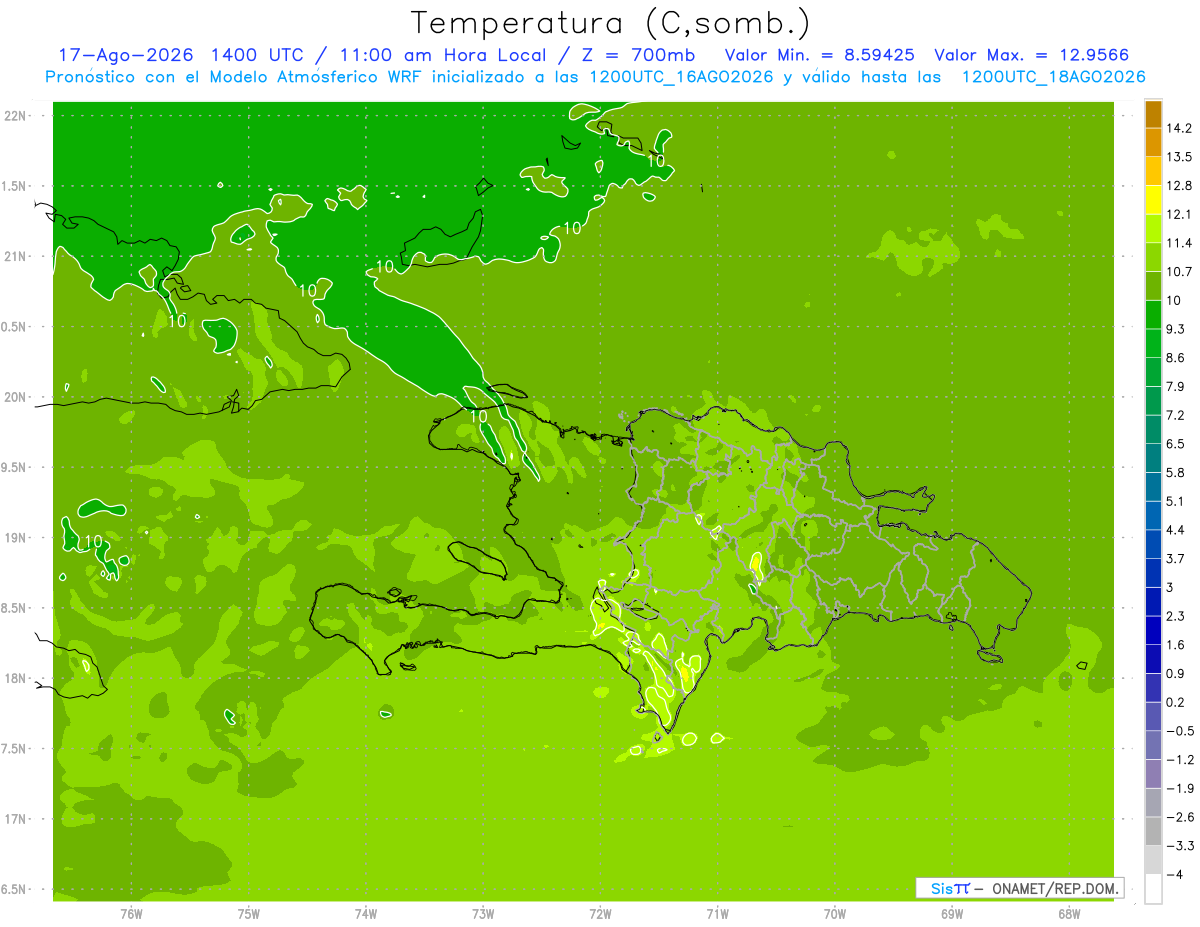The image size is (1200, 927).
Task: Click the '71W' longitude axis label
Action: [x=717, y=914]
